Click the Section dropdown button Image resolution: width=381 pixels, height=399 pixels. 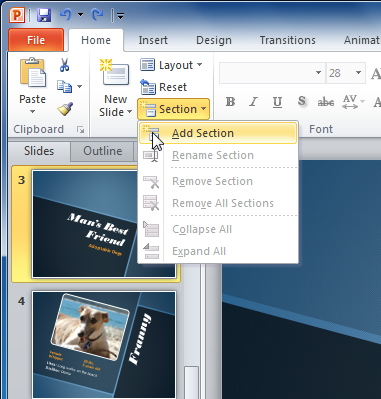[173, 109]
